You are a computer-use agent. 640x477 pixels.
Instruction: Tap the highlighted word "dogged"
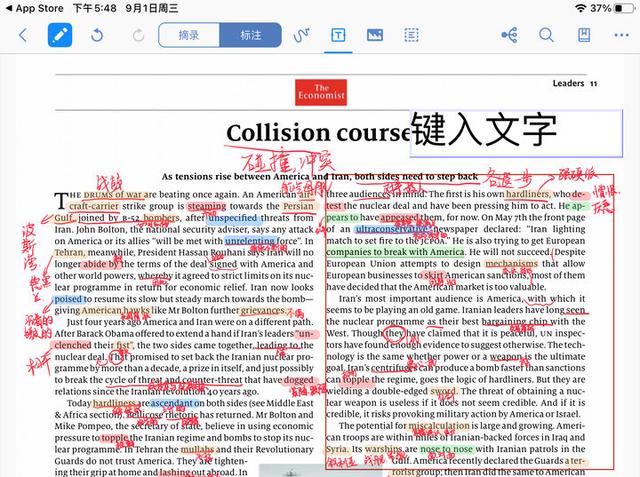point(298,380)
